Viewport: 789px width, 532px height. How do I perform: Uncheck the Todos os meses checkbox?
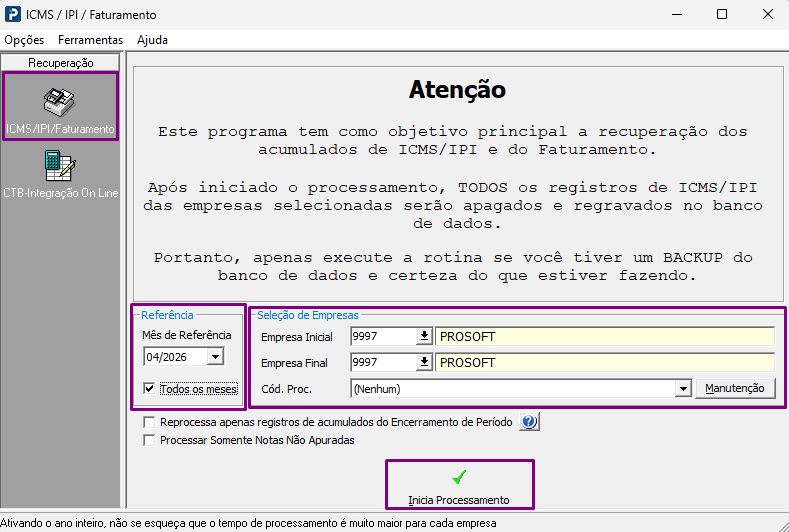point(149,389)
